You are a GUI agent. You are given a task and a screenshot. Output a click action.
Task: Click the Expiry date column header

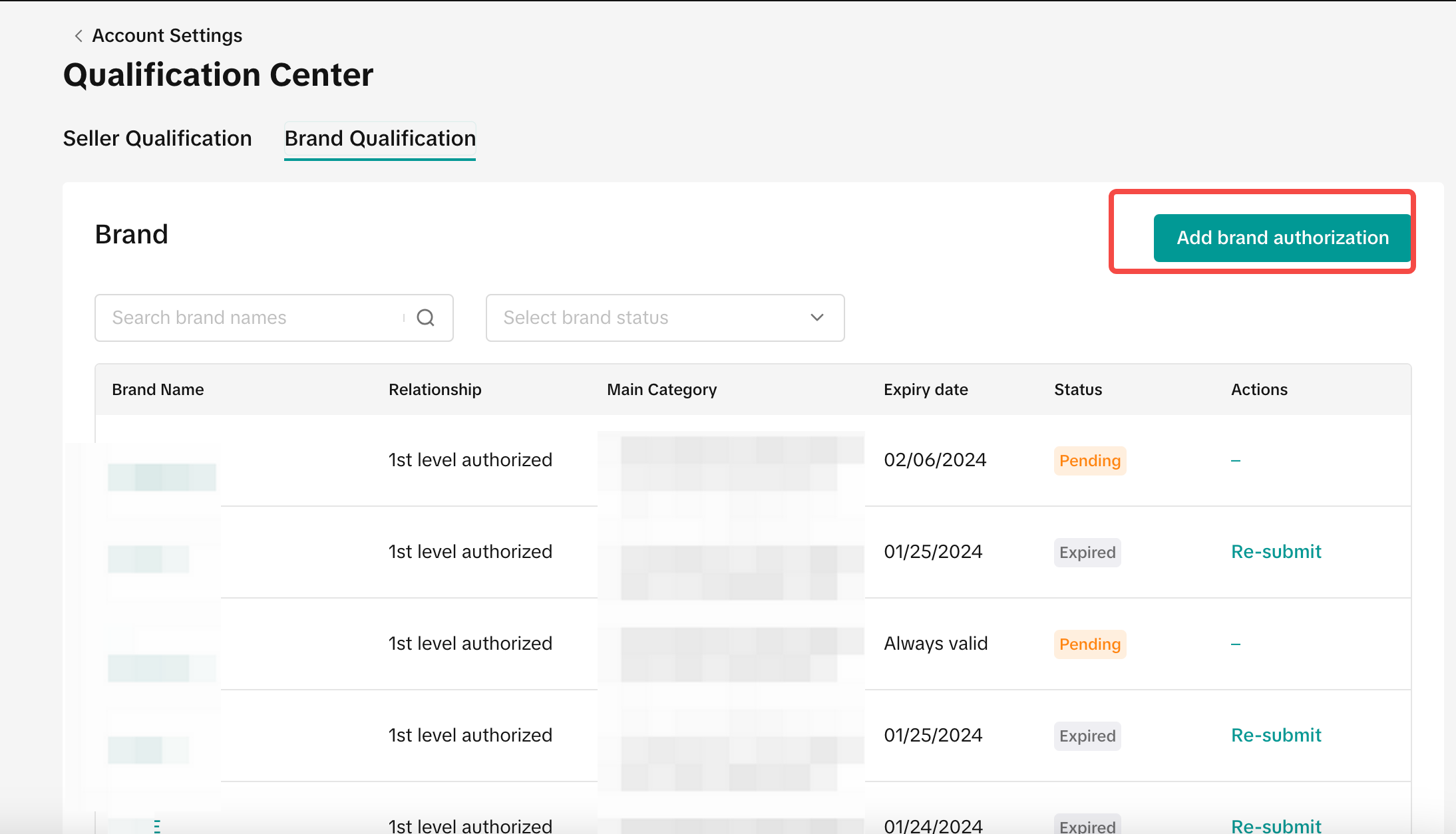tap(926, 390)
